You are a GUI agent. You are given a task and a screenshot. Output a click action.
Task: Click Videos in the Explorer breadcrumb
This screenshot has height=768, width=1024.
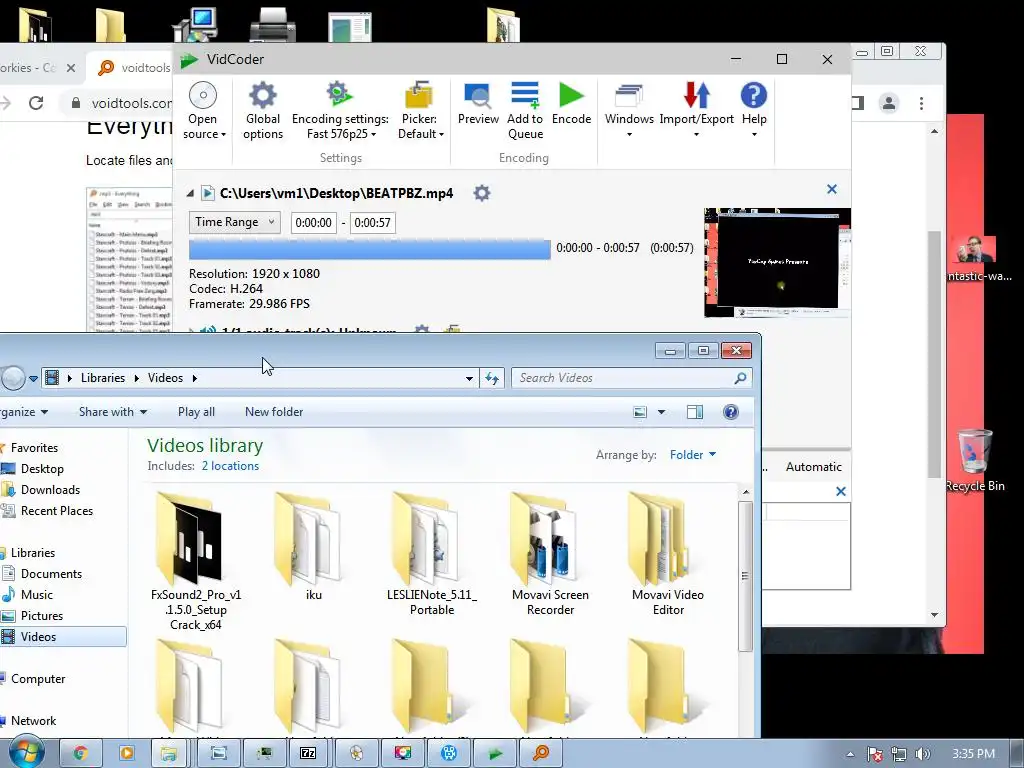pyautogui.click(x=165, y=378)
